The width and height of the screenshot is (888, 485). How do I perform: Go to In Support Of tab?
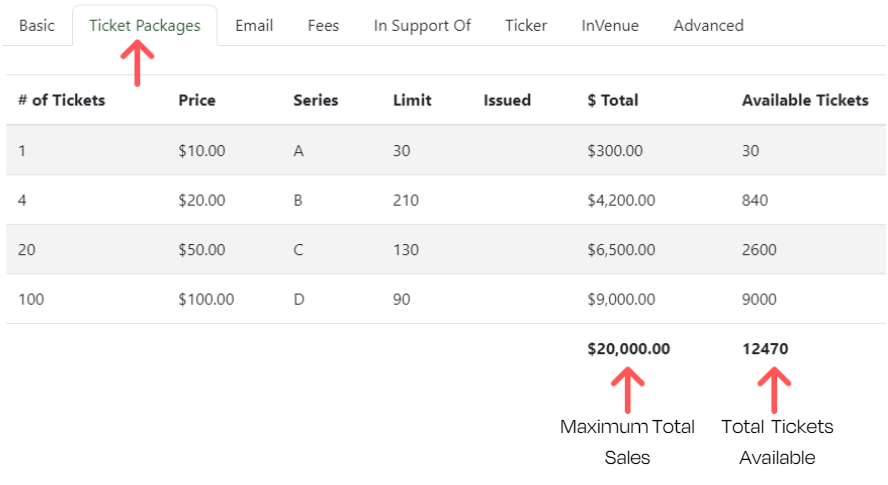[422, 26]
